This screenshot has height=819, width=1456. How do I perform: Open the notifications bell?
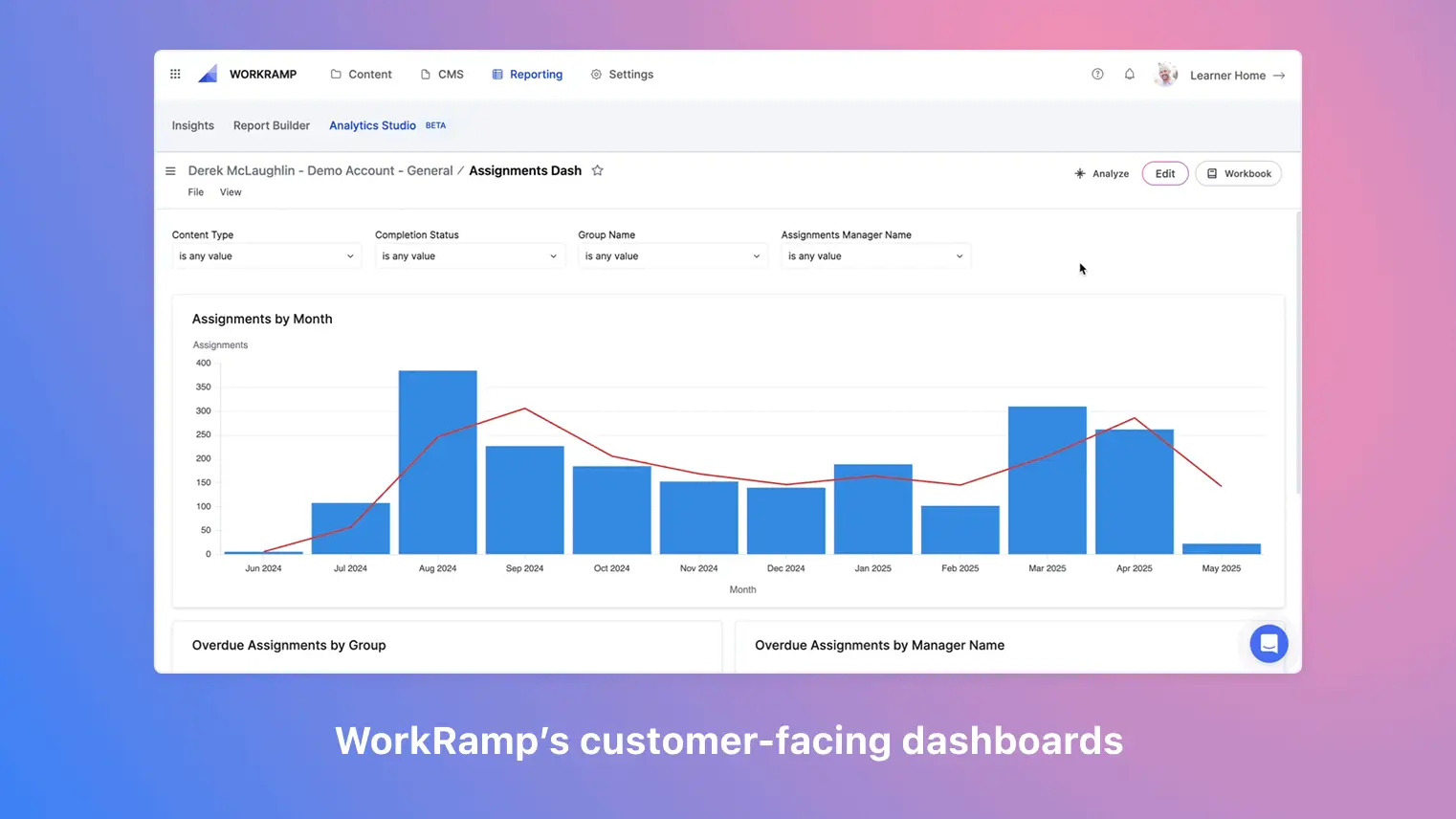pos(1129,74)
